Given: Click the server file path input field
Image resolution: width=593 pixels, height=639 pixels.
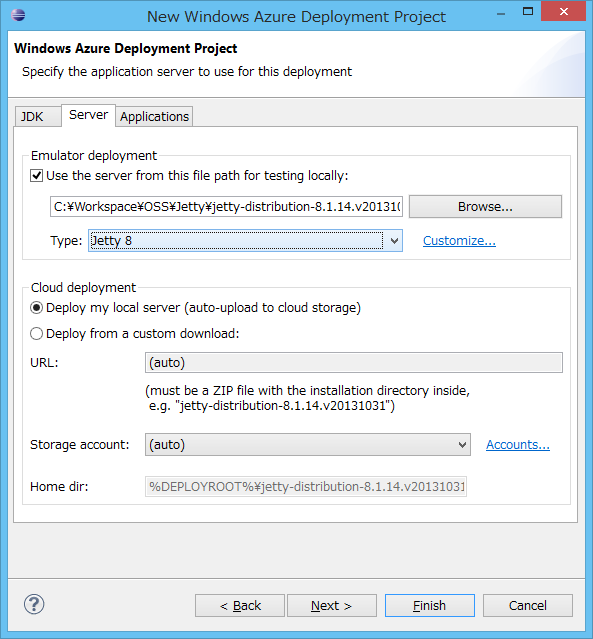Looking at the screenshot, I should [x=226, y=207].
